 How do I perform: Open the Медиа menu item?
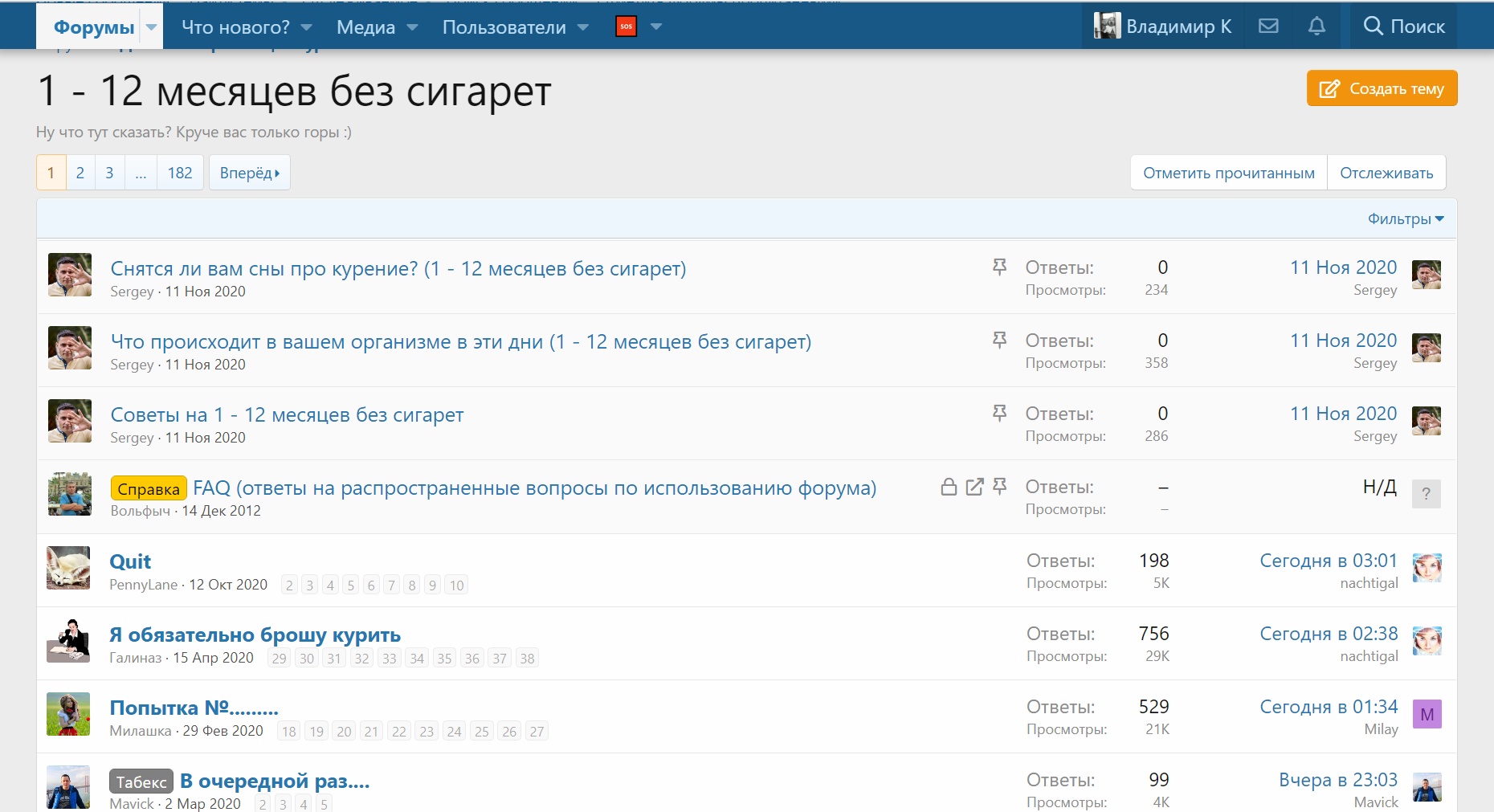tap(365, 27)
